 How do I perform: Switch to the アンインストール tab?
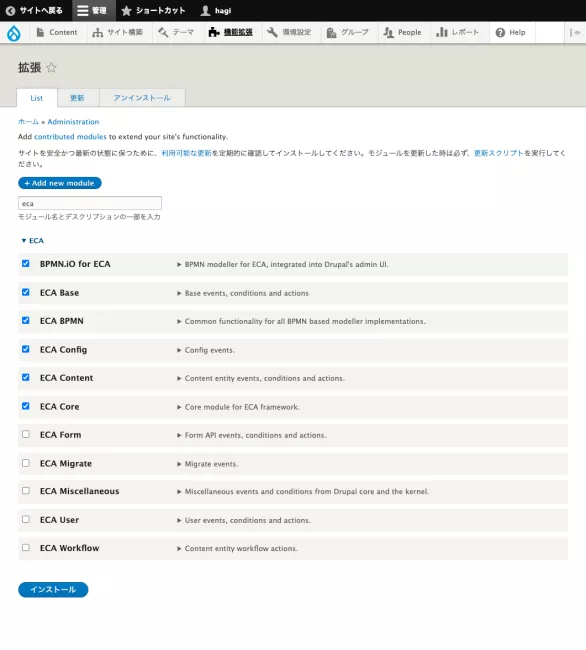(x=142, y=98)
